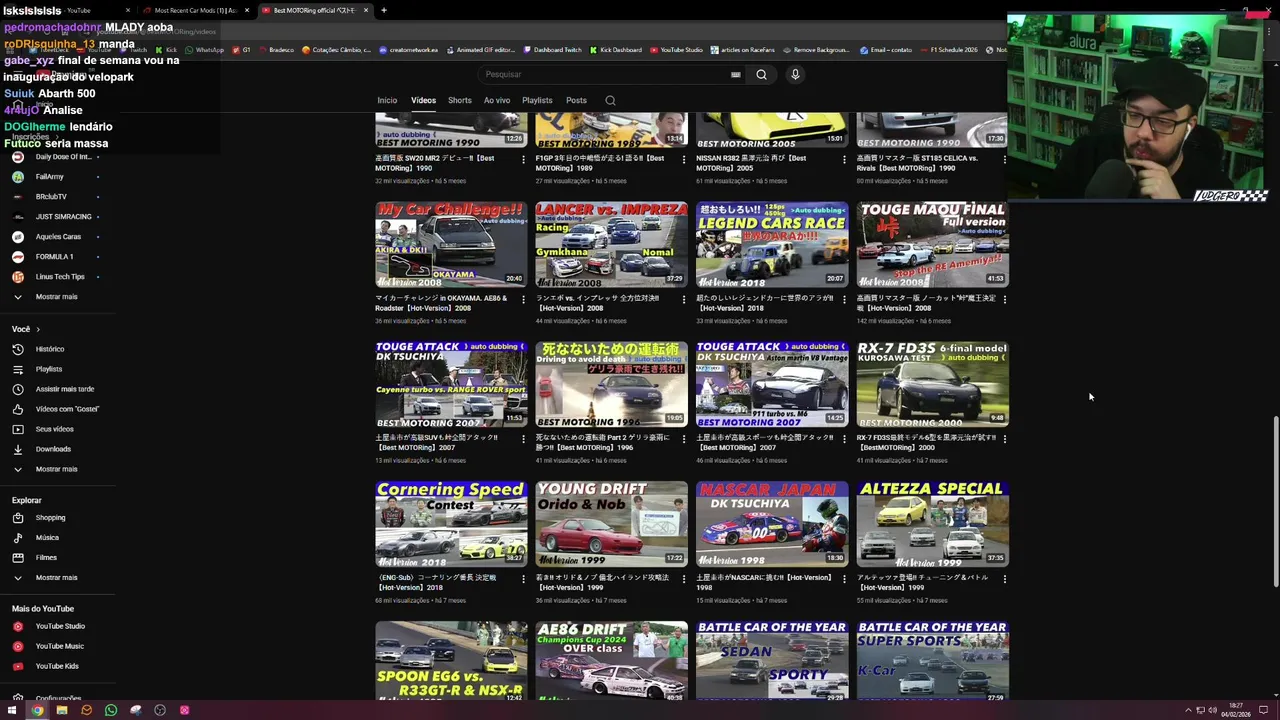The image size is (1280, 720).
Task: Open the Histórico sidebar entry
Action: tap(50, 349)
